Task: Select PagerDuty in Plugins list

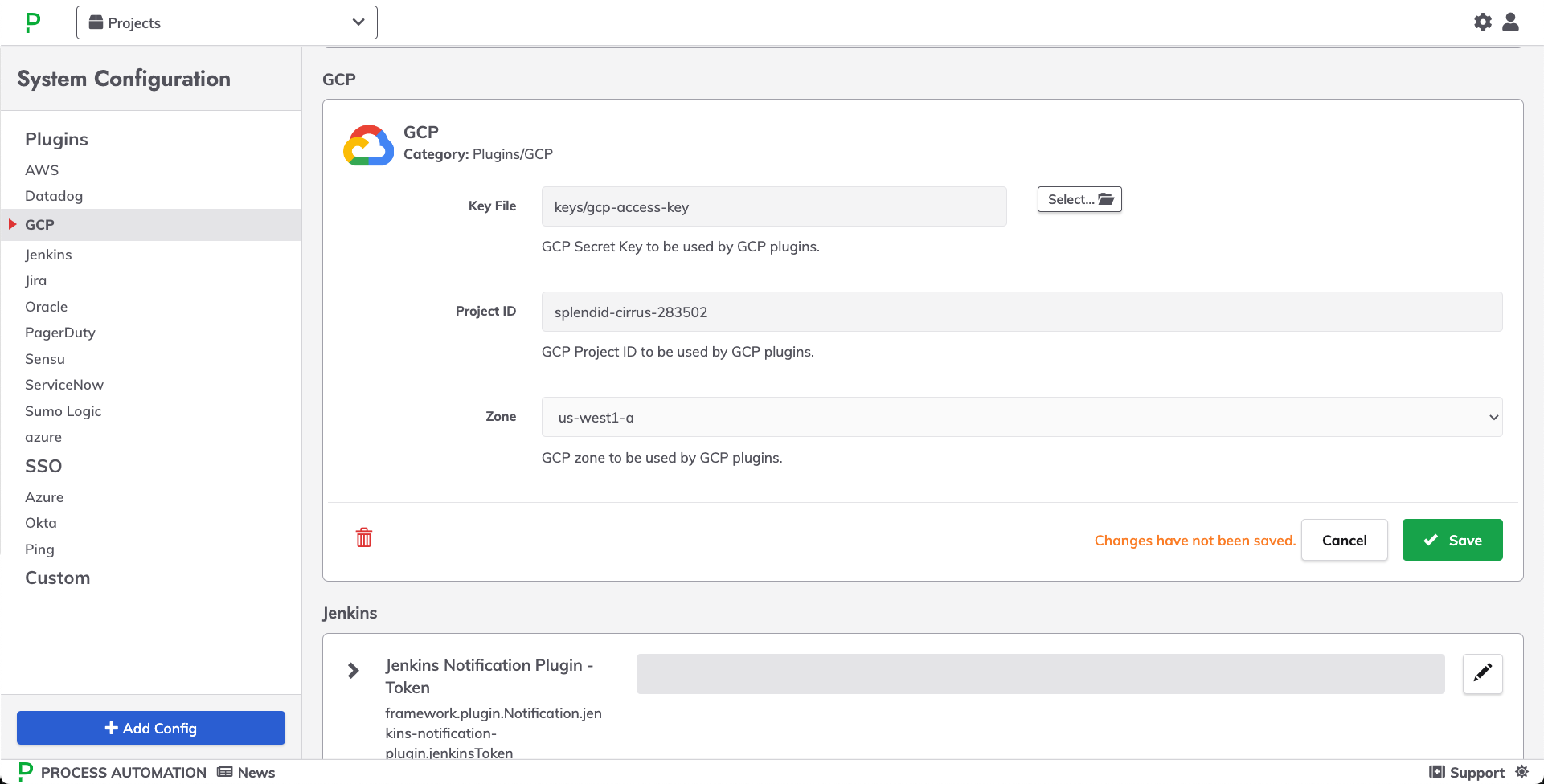Action: (60, 333)
